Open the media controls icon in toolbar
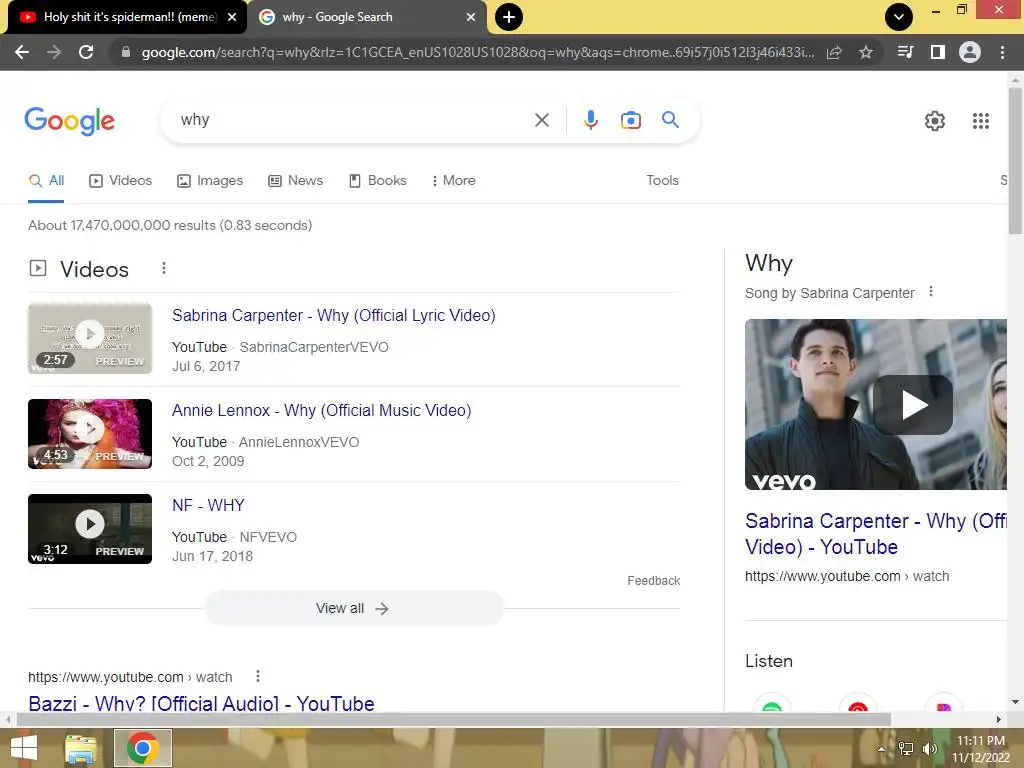 click(x=906, y=52)
